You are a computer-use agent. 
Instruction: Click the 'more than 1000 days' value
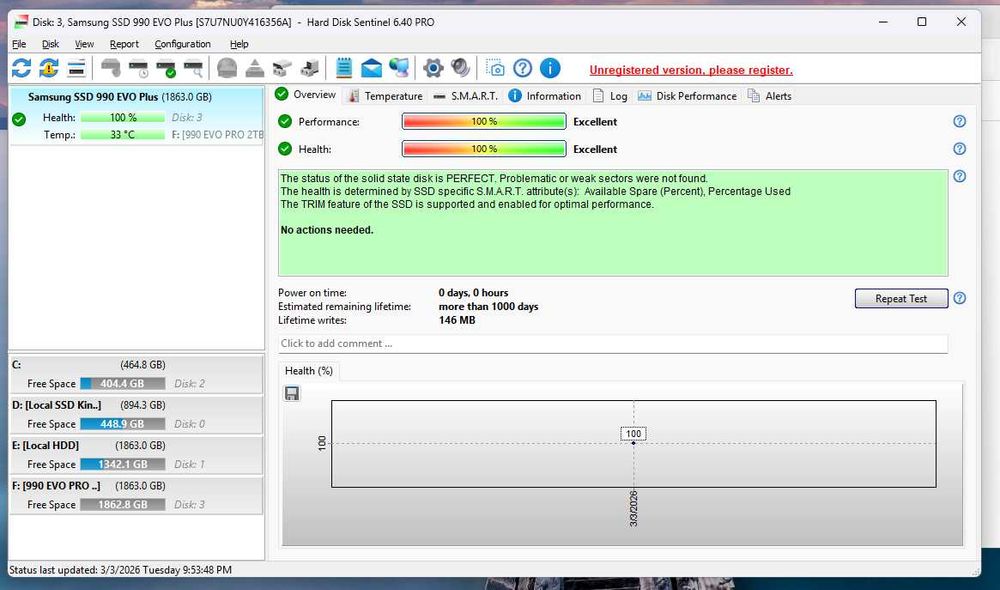pyautogui.click(x=488, y=307)
